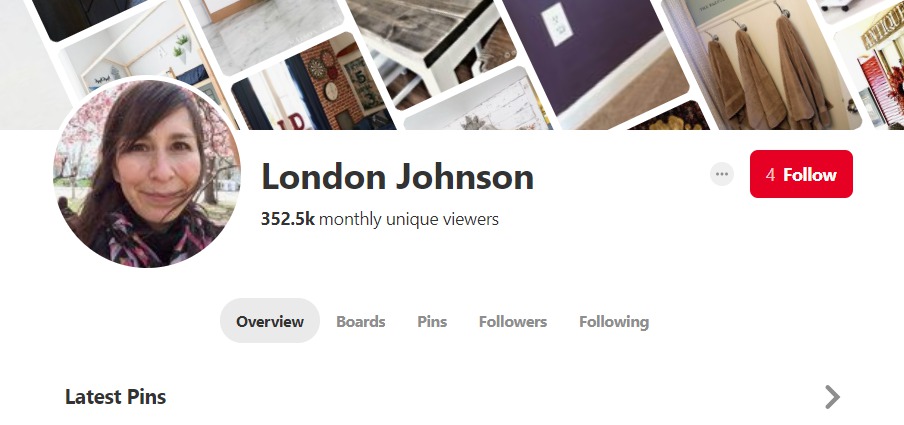Switch to the Boards tab

pyautogui.click(x=360, y=321)
